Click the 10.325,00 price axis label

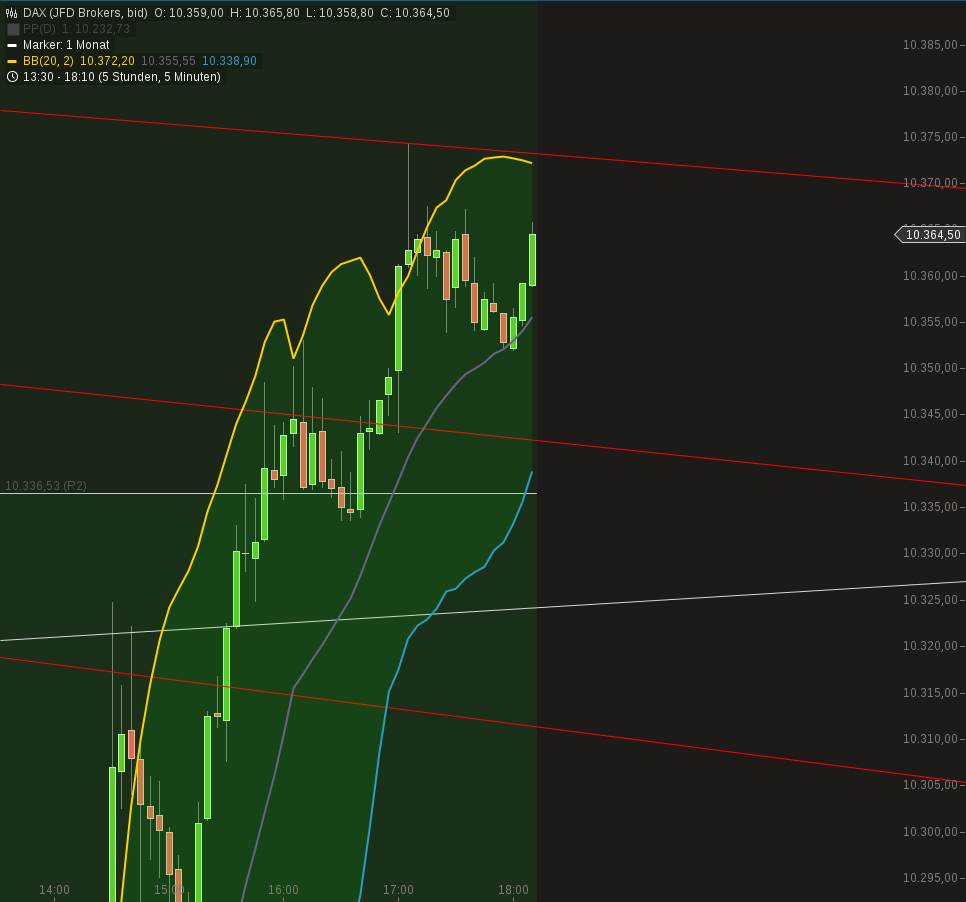(x=930, y=599)
